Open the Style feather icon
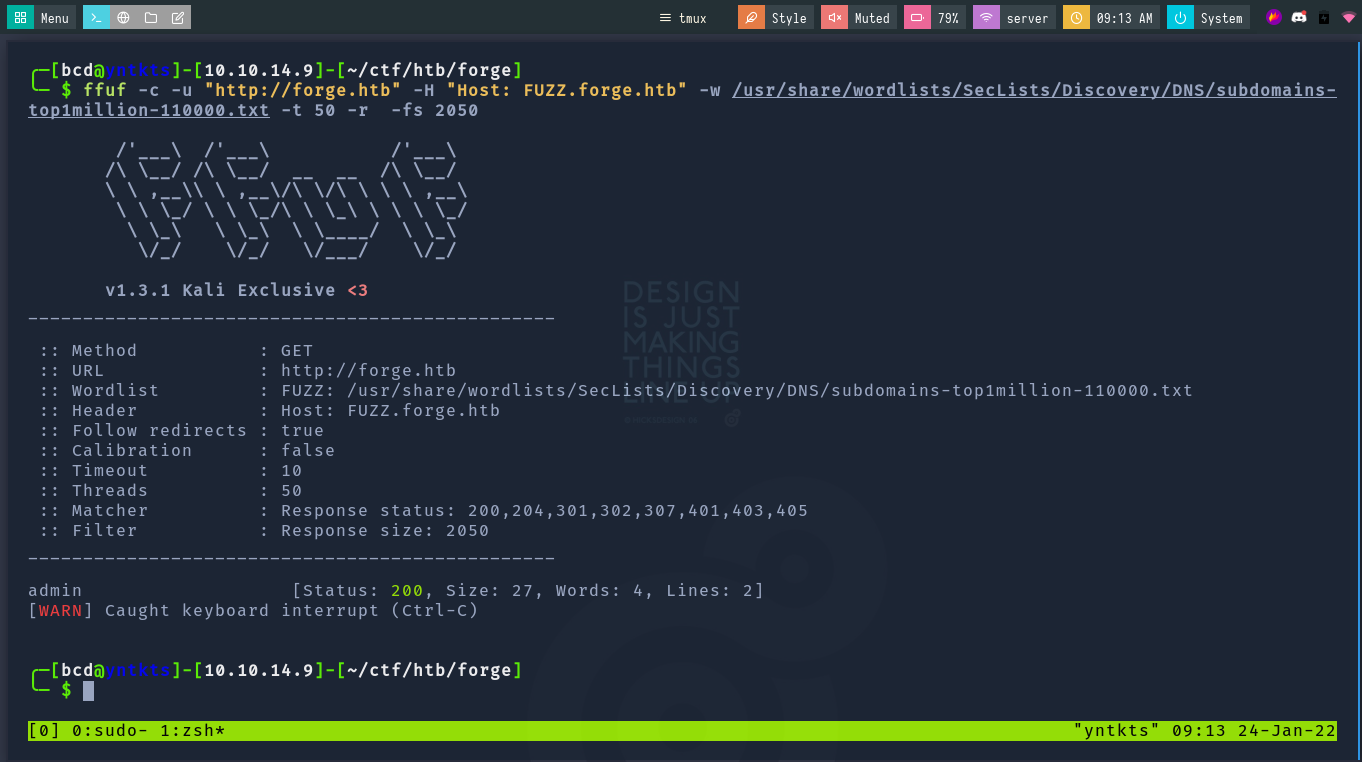The height and width of the screenshot is (762, 1362). [751, 18]
